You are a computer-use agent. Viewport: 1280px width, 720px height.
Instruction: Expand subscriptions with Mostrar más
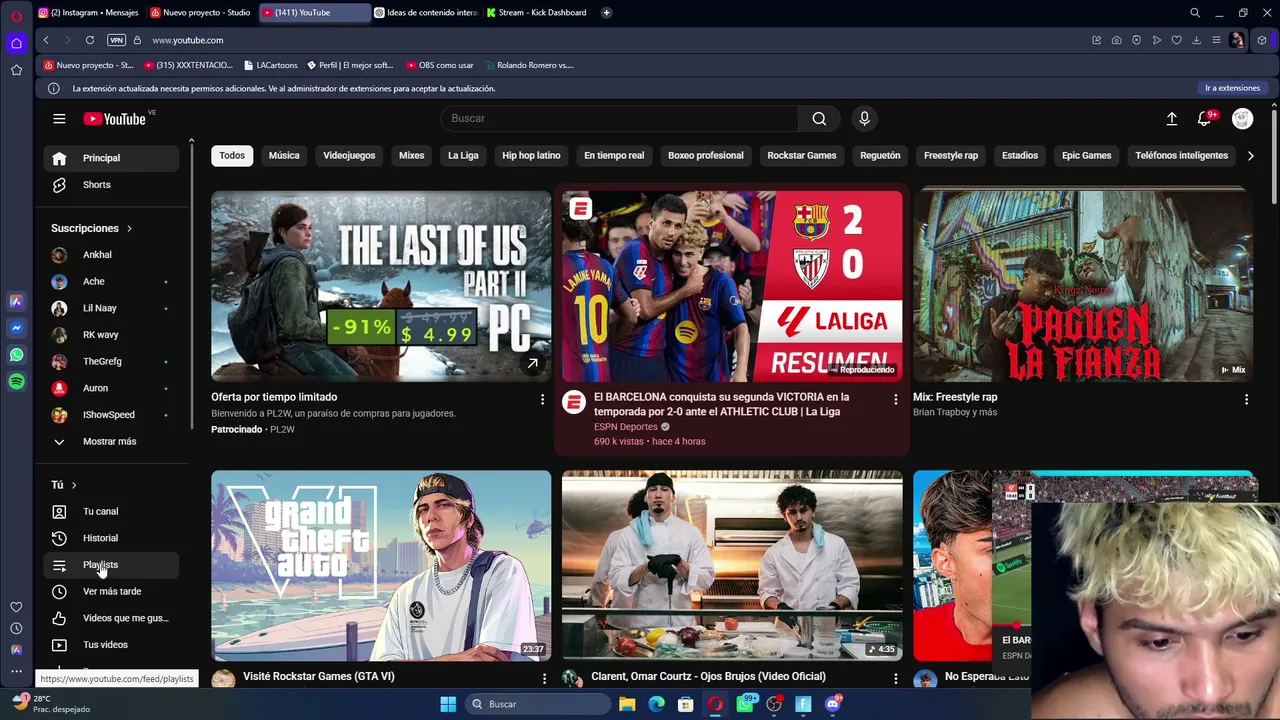pyautogui.click(x=110, y=442)
